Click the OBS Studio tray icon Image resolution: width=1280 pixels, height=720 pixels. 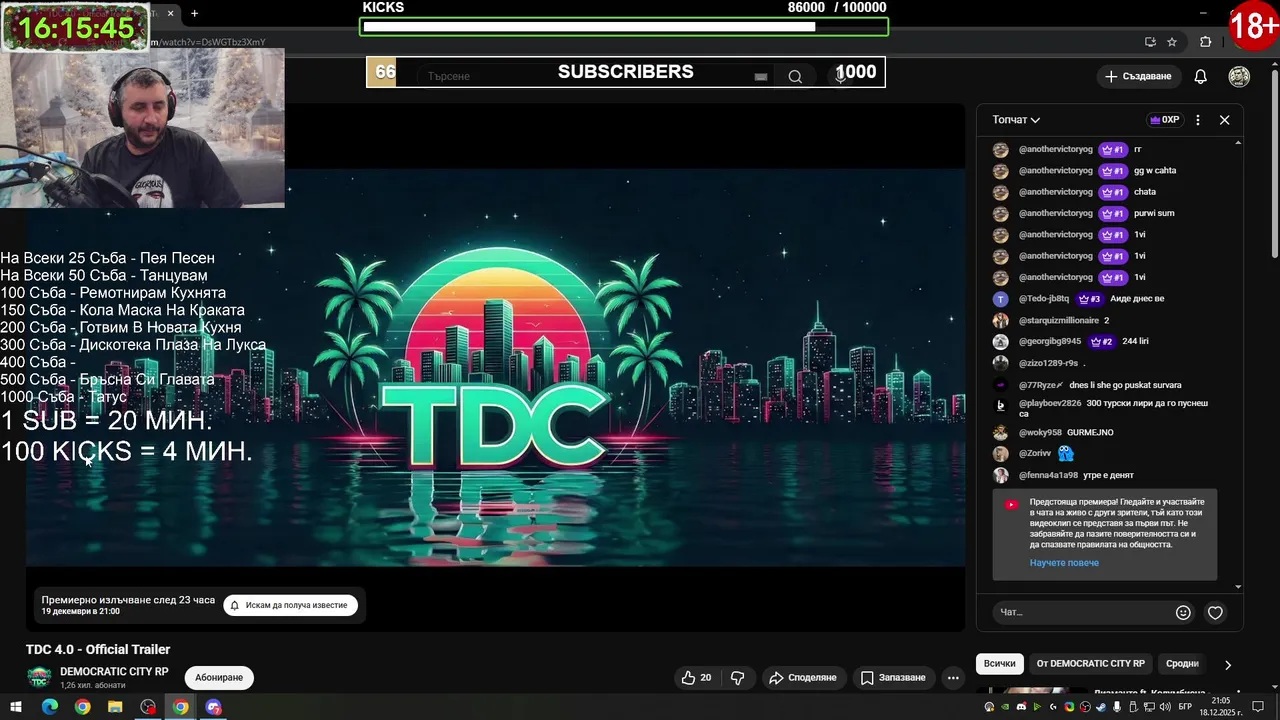1085,707
